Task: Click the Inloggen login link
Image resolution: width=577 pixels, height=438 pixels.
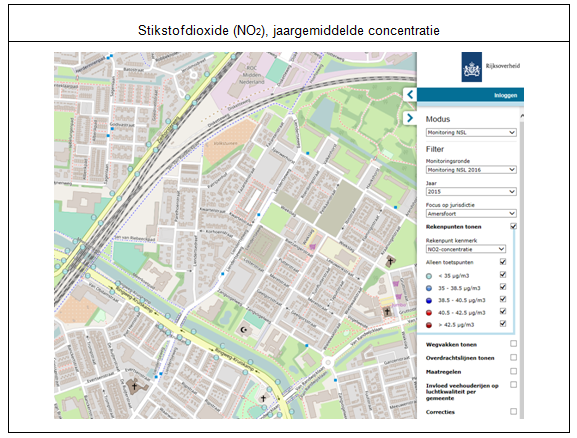Action: tap(505, 95)
